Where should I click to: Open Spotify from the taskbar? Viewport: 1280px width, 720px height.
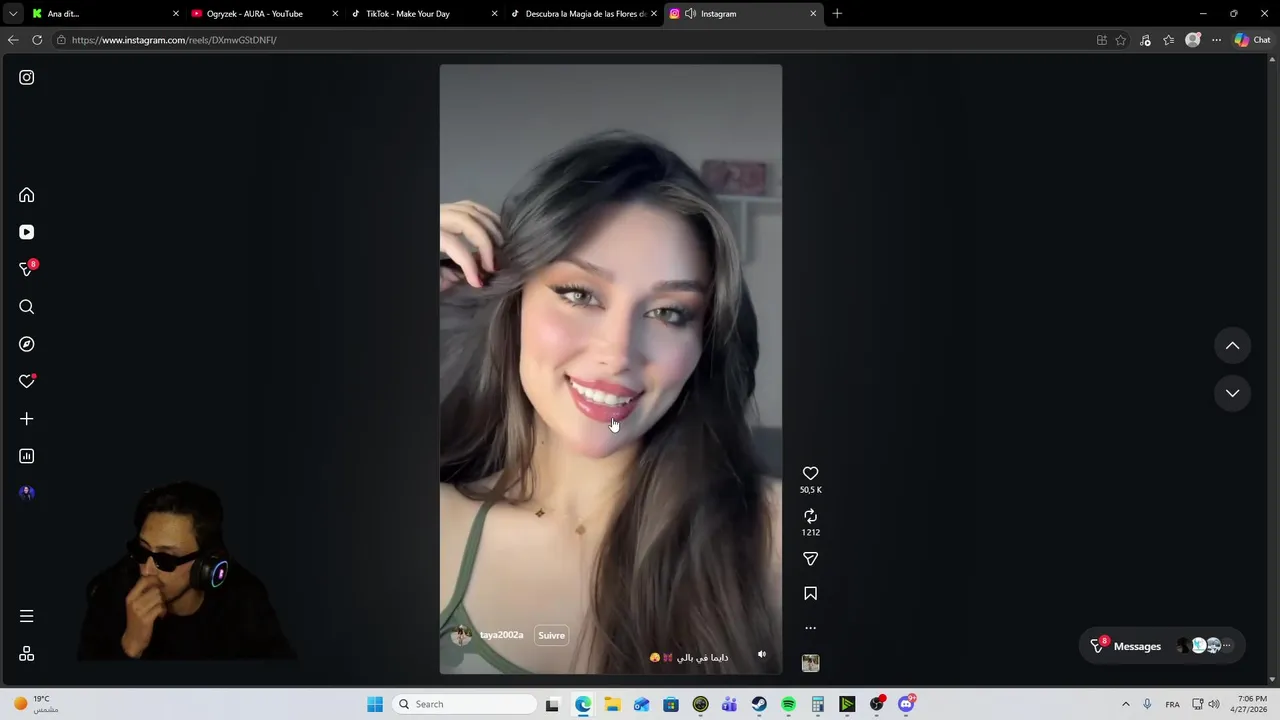click(788, 704)
